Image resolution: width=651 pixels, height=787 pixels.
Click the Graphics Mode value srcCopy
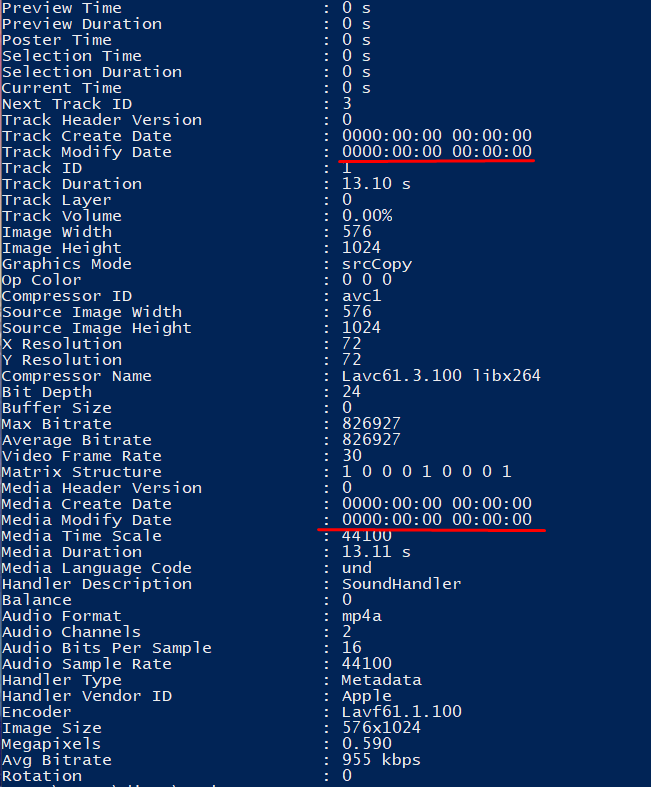(x=376, y=264)
